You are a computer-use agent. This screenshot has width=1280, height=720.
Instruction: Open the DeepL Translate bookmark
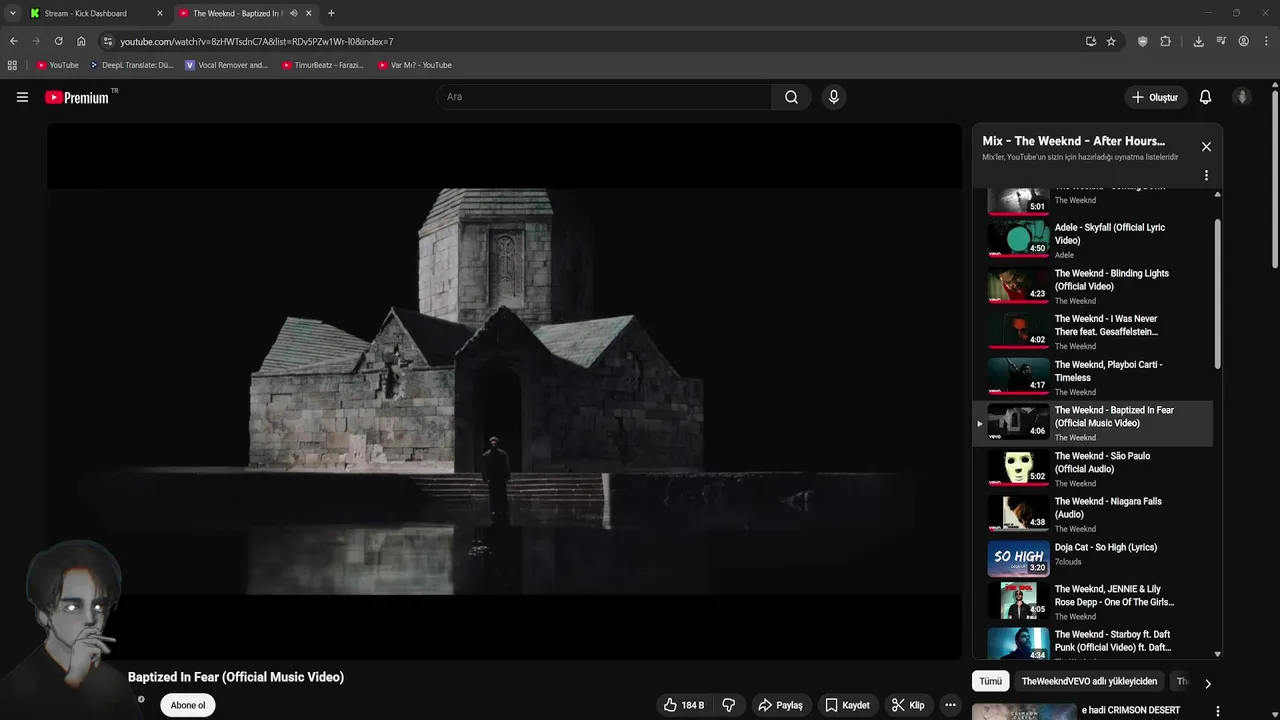tap(132, 65)
